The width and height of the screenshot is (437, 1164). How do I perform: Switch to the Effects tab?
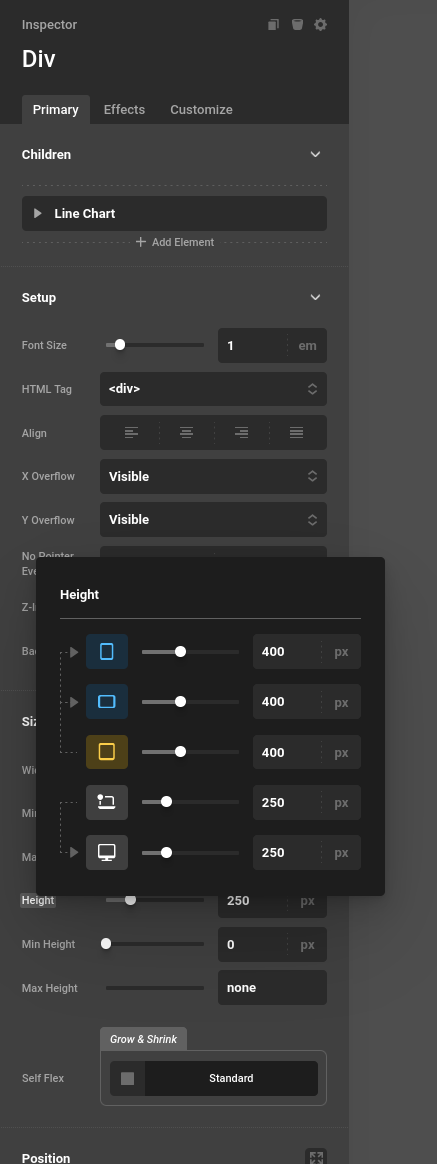click(x=124, y=110)
